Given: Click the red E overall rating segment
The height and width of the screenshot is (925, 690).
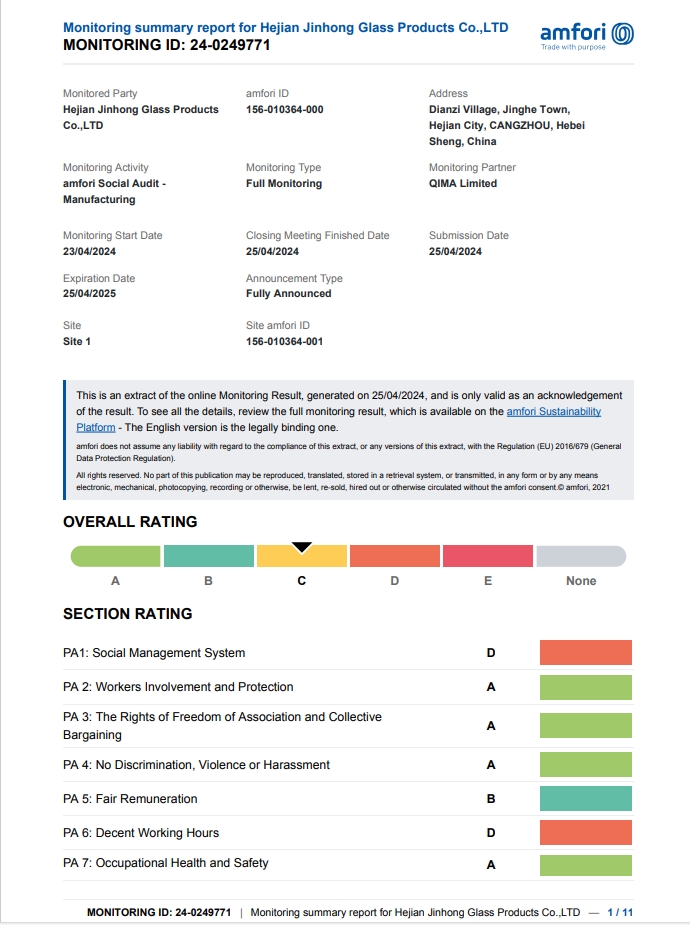Looking at the screenshot, I should (487, 557).
